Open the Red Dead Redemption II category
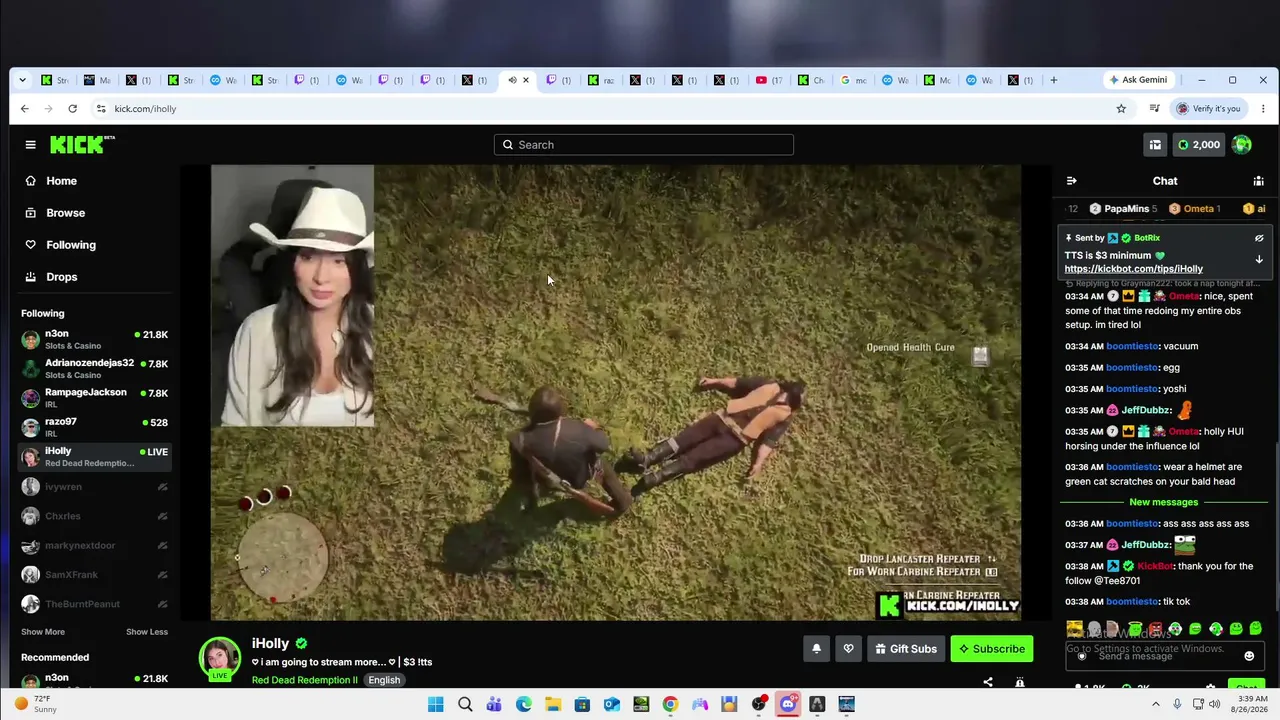Viewport: 1280px width, 720px height. [304, 680]
